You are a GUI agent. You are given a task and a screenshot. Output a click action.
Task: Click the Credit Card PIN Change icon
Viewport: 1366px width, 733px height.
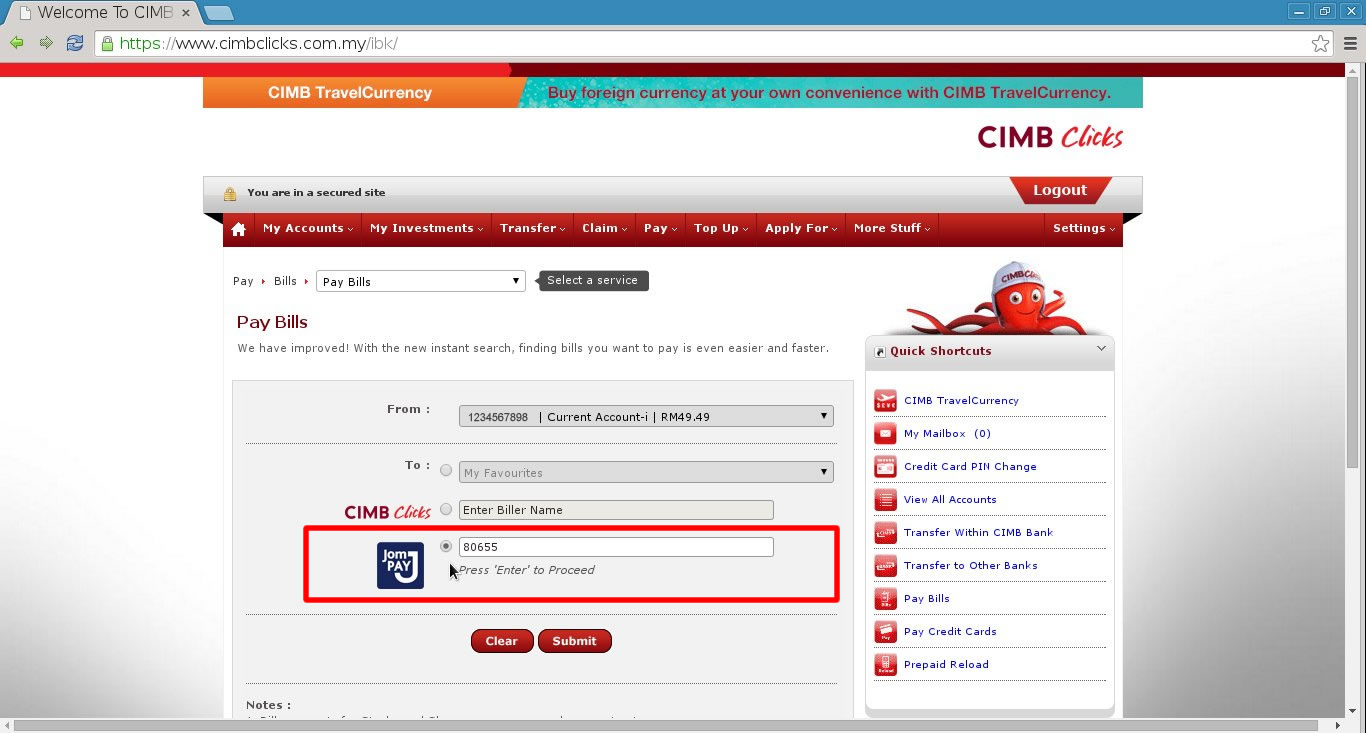click(x=885, y=467)
